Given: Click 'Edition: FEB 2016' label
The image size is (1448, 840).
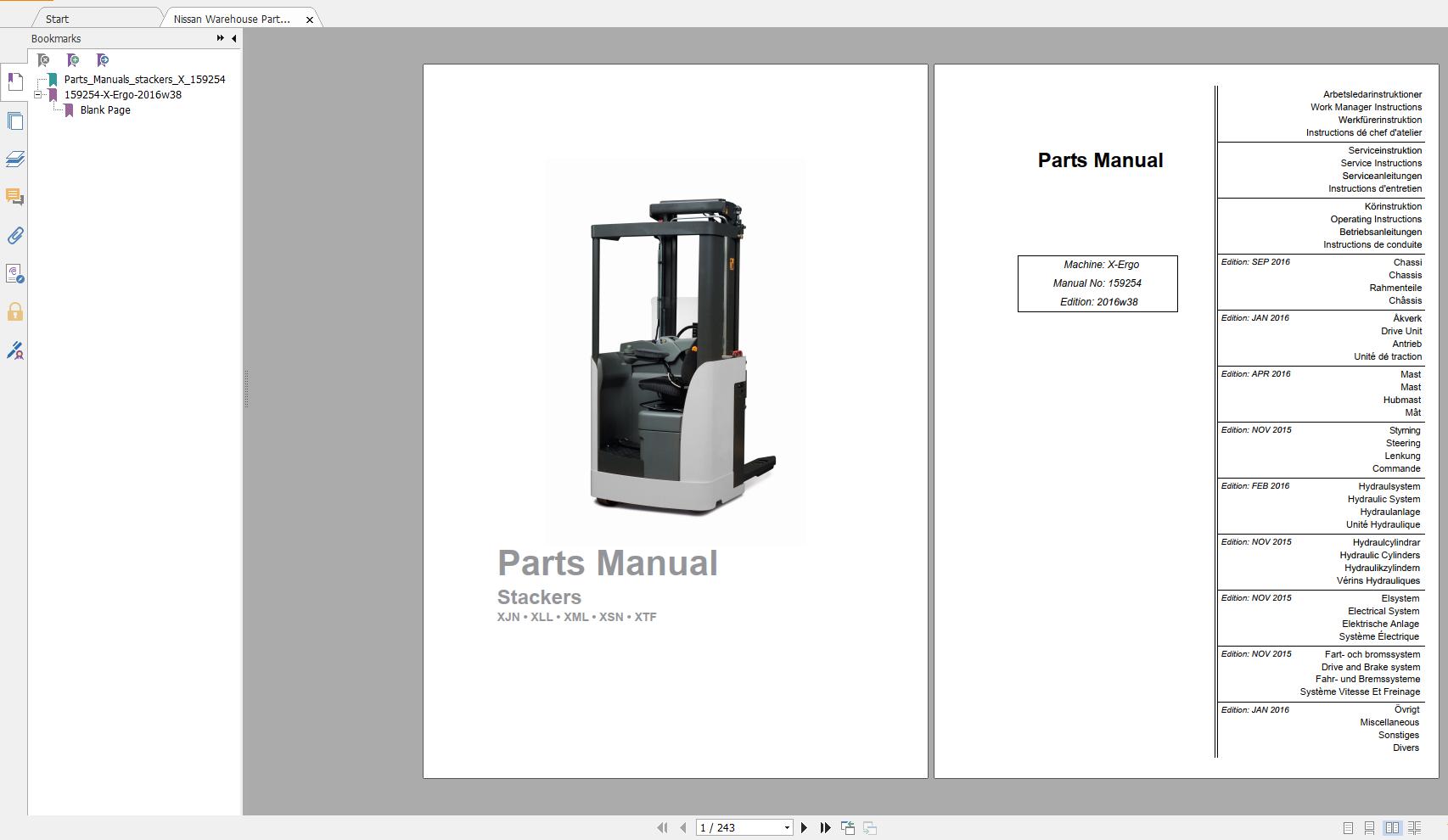Looking at the screenshot, I should 1255,486.
